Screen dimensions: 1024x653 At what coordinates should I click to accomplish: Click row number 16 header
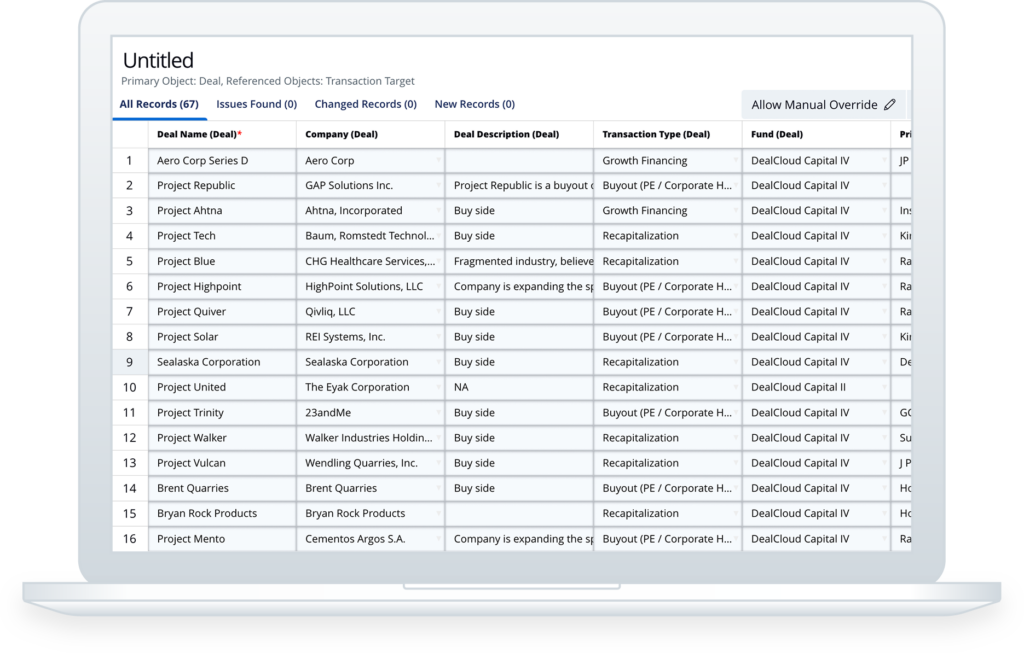coord(130,539)
